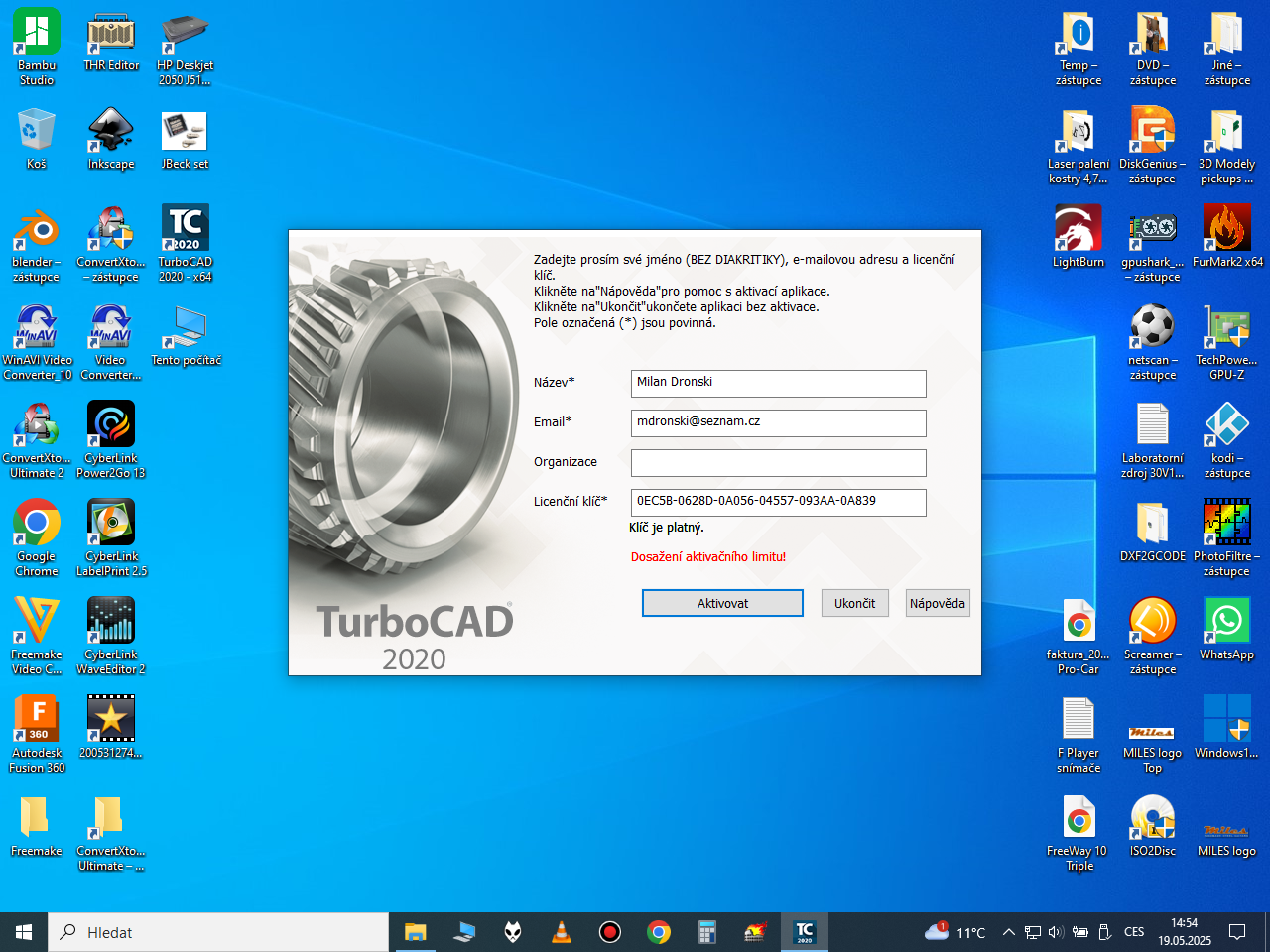This screenshot has width=1270, height=952.
Task: Select the Autodesk Fusion 360 icon
Action: [37, 735]
